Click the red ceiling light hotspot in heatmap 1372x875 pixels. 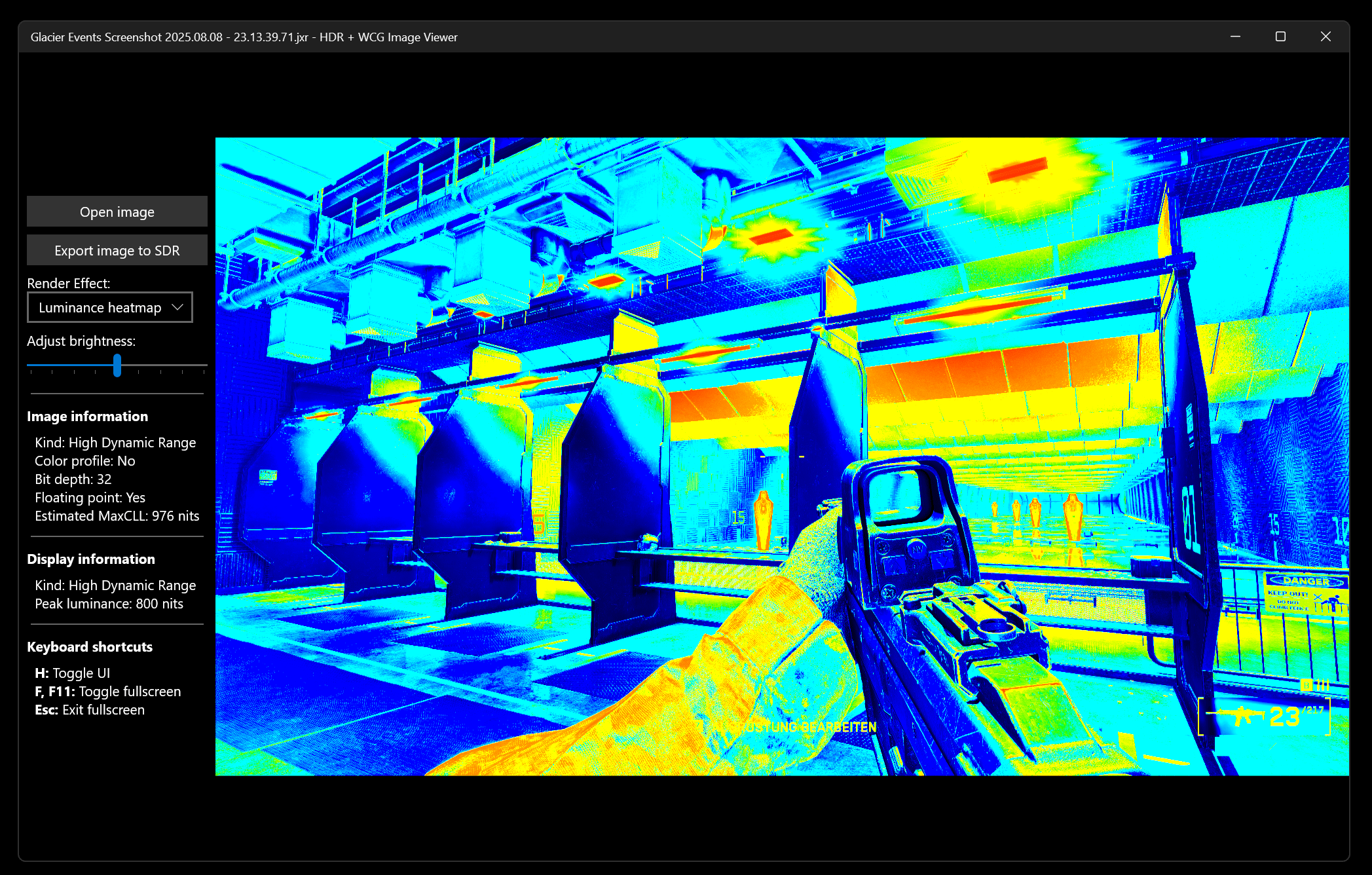(1016, 170)
